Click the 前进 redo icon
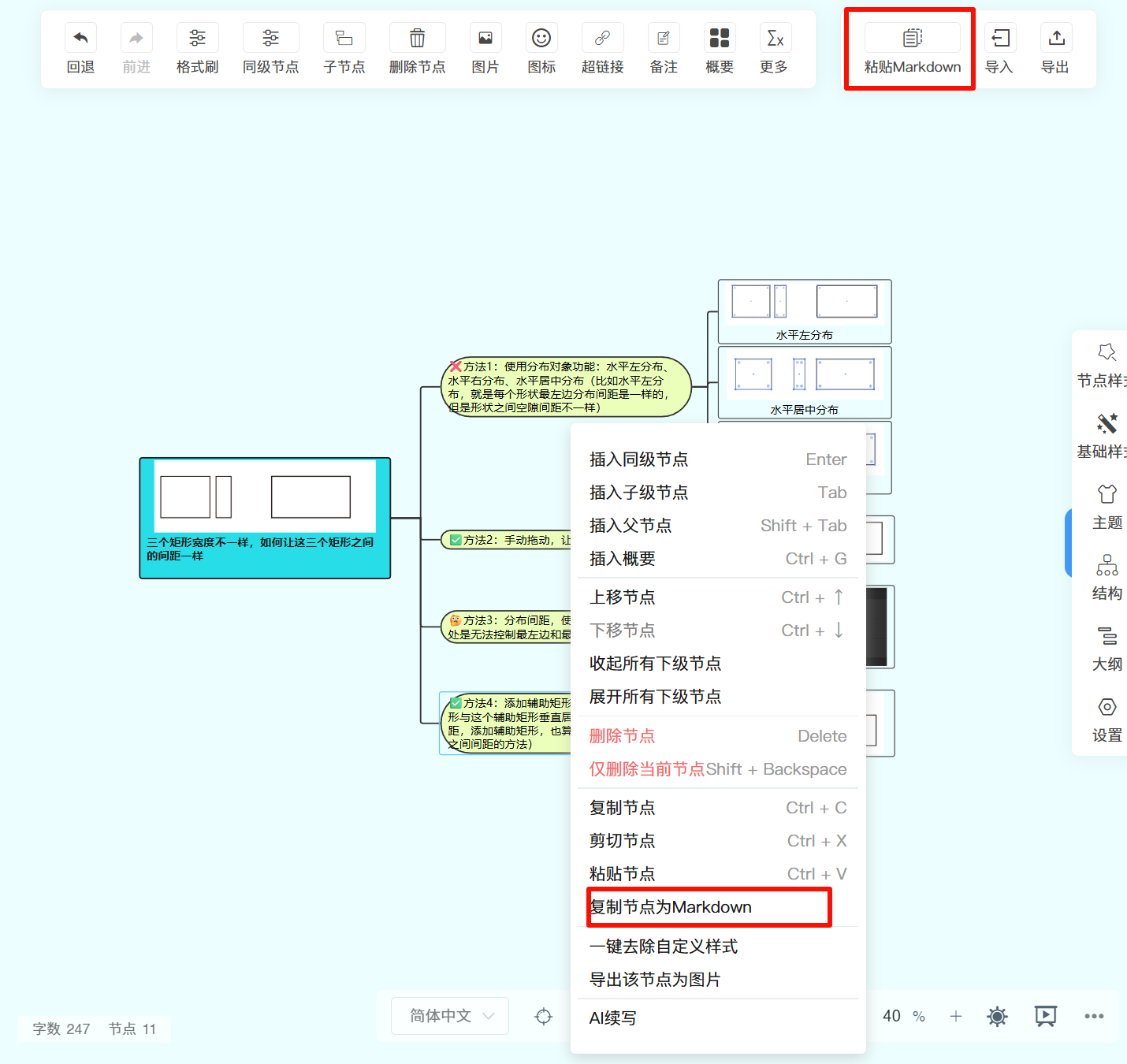The height and width of the screenshot is (1064, 1127). coord(136,38)
